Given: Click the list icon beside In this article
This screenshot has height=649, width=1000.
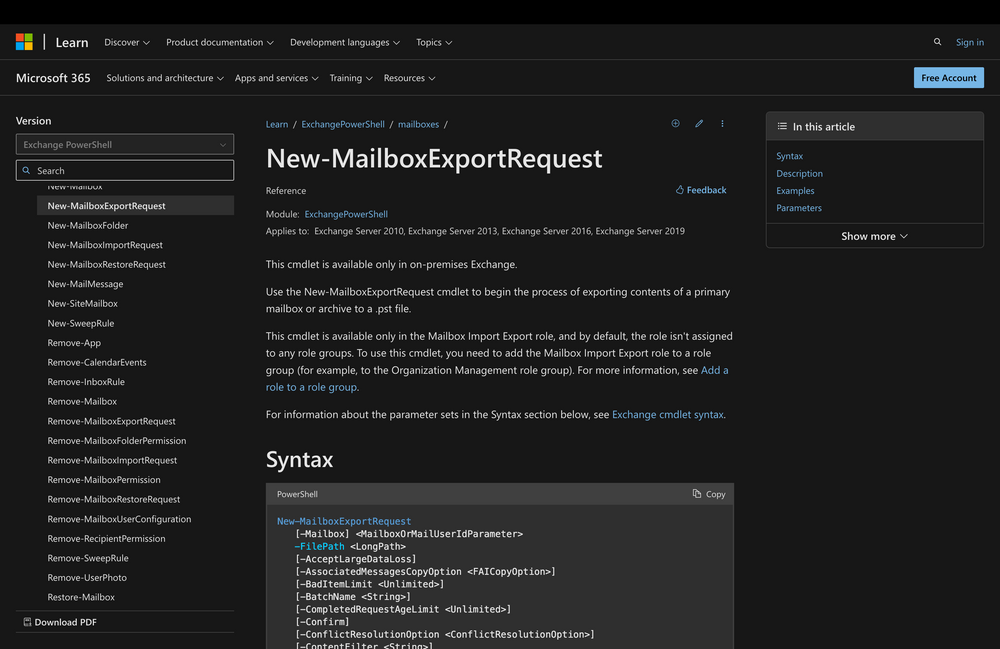Looking at the screenshot, I should 781,125.
